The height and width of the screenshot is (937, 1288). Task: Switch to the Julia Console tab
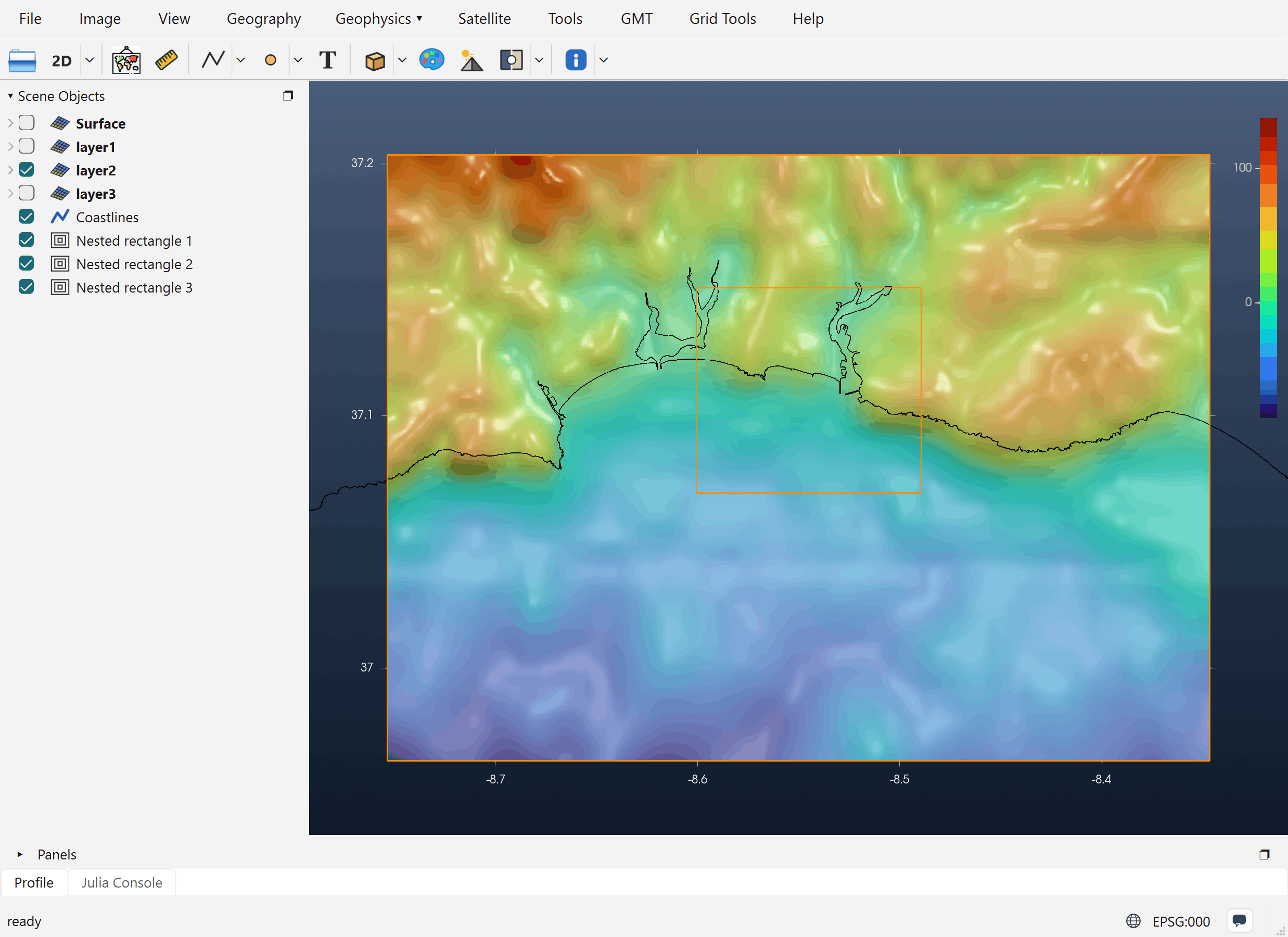[122, 882]
